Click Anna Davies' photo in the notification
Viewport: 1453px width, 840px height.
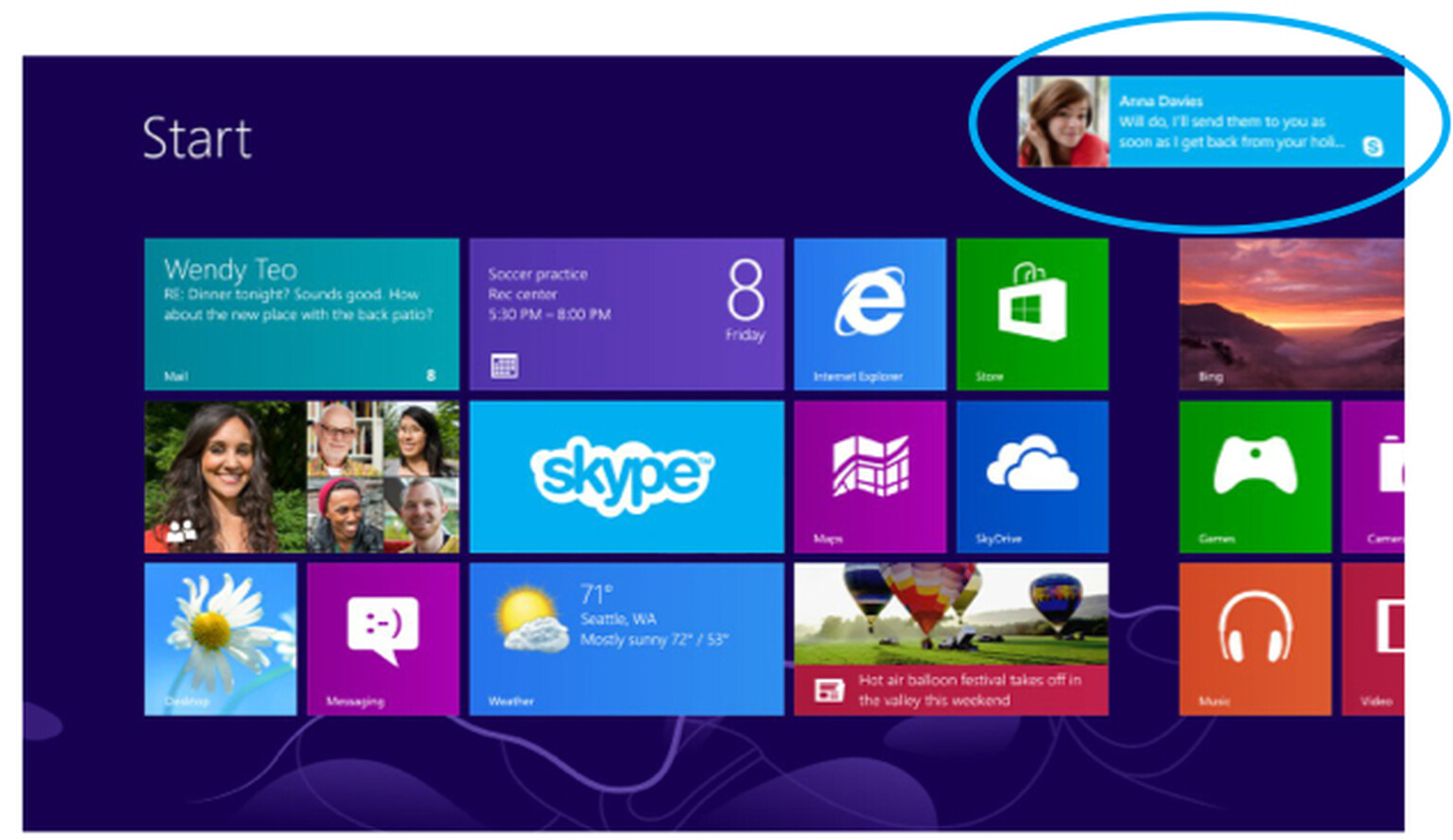(1063, 122)
